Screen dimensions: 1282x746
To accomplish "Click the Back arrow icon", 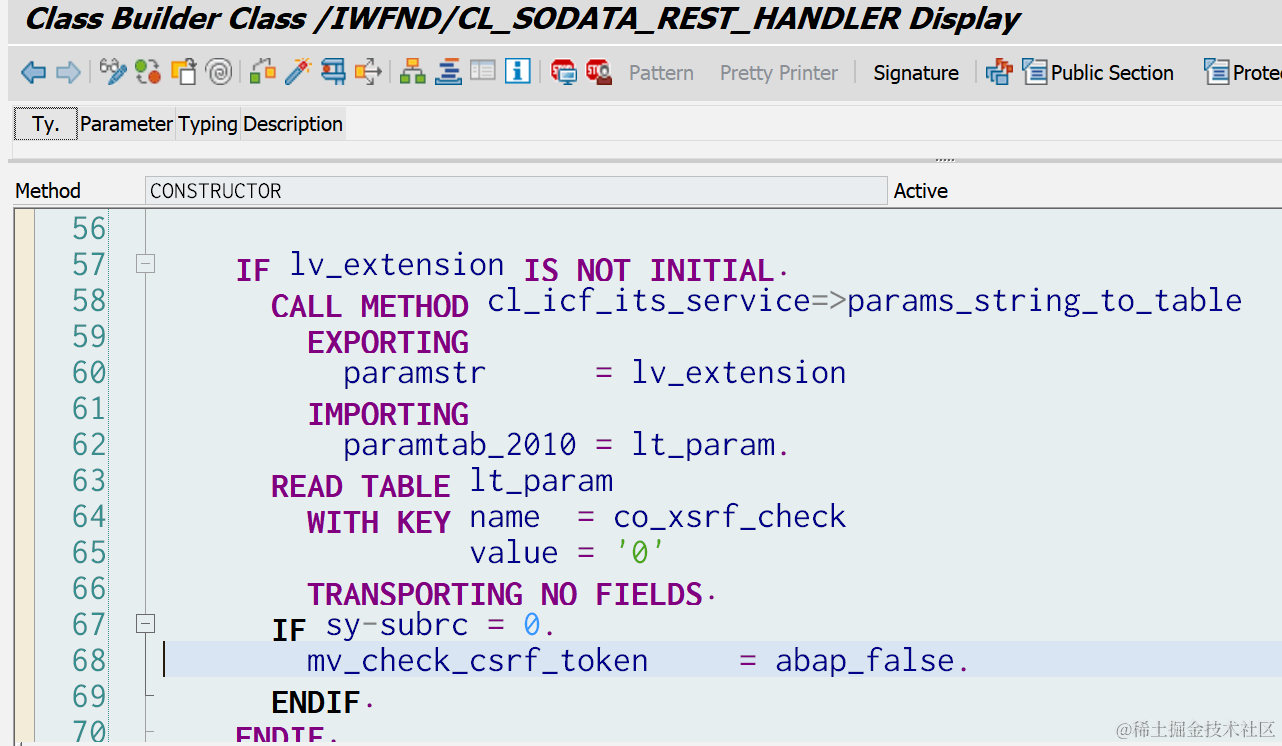I will pyautogui.click(x=34, y=72).
